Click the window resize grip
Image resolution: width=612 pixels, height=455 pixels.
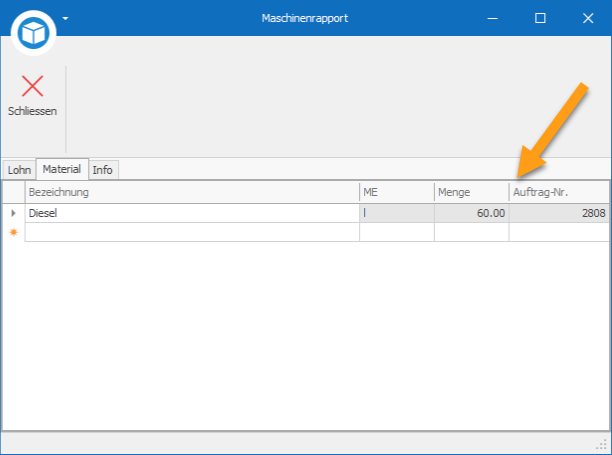coord(602,445)
